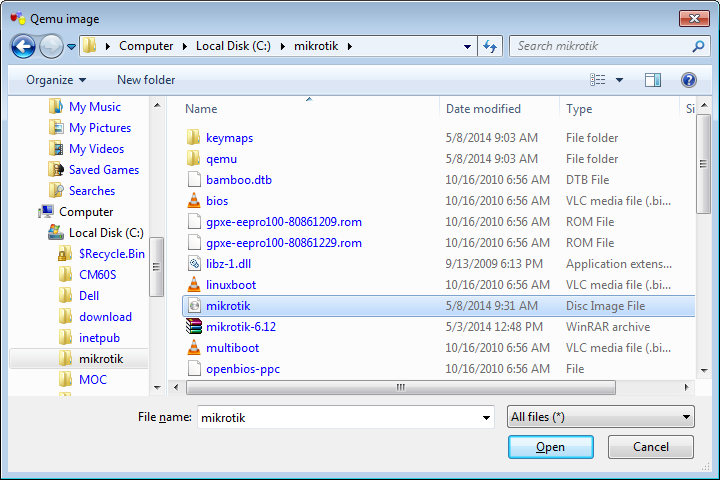Click the qemu folder icon

tap(194, 158)
